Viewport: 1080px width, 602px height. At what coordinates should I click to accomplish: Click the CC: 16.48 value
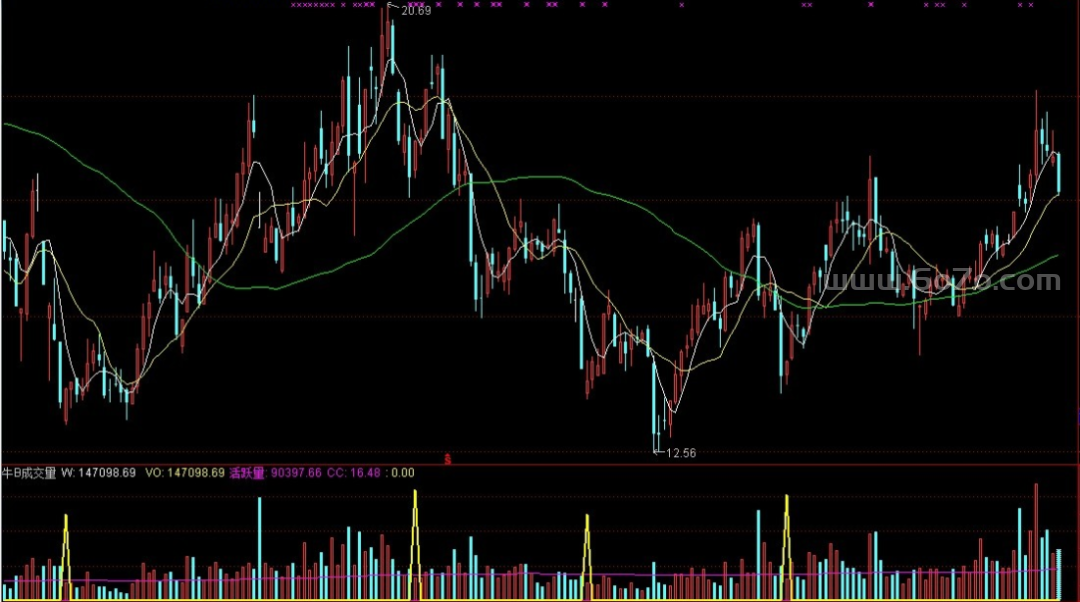pyautogui.click(x=353, y=473)
